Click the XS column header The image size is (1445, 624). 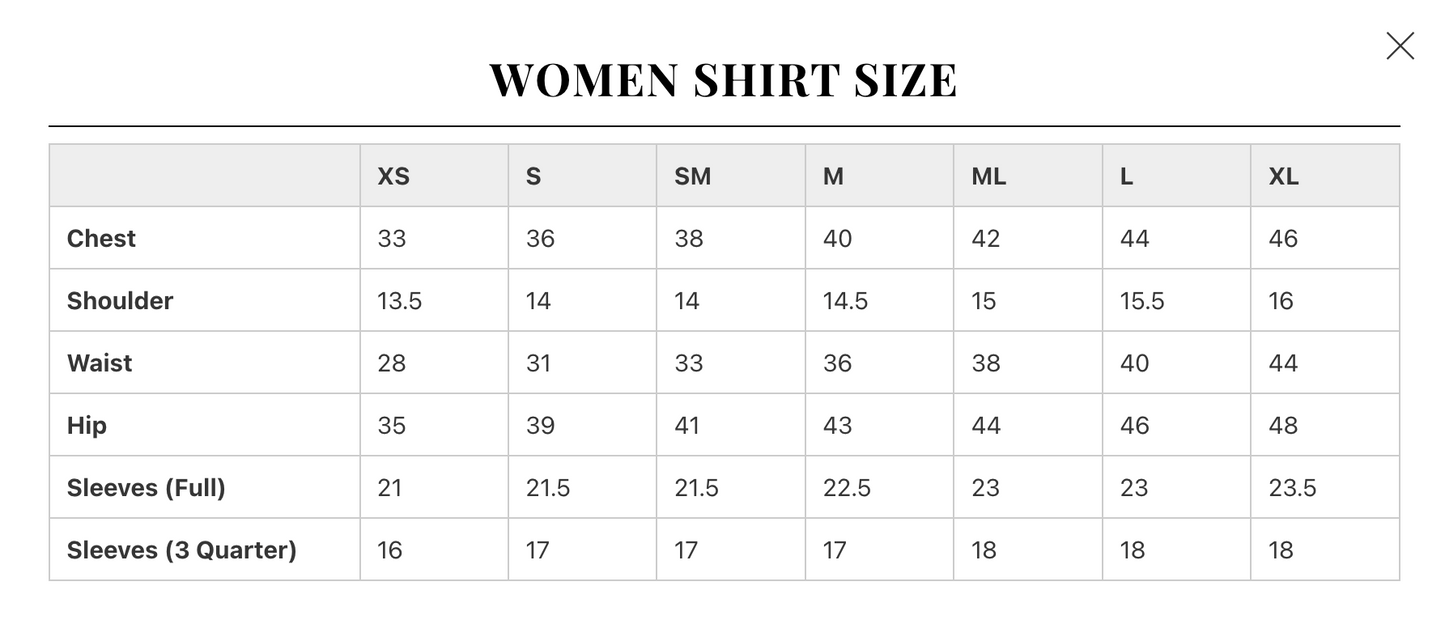click(394, 176)
